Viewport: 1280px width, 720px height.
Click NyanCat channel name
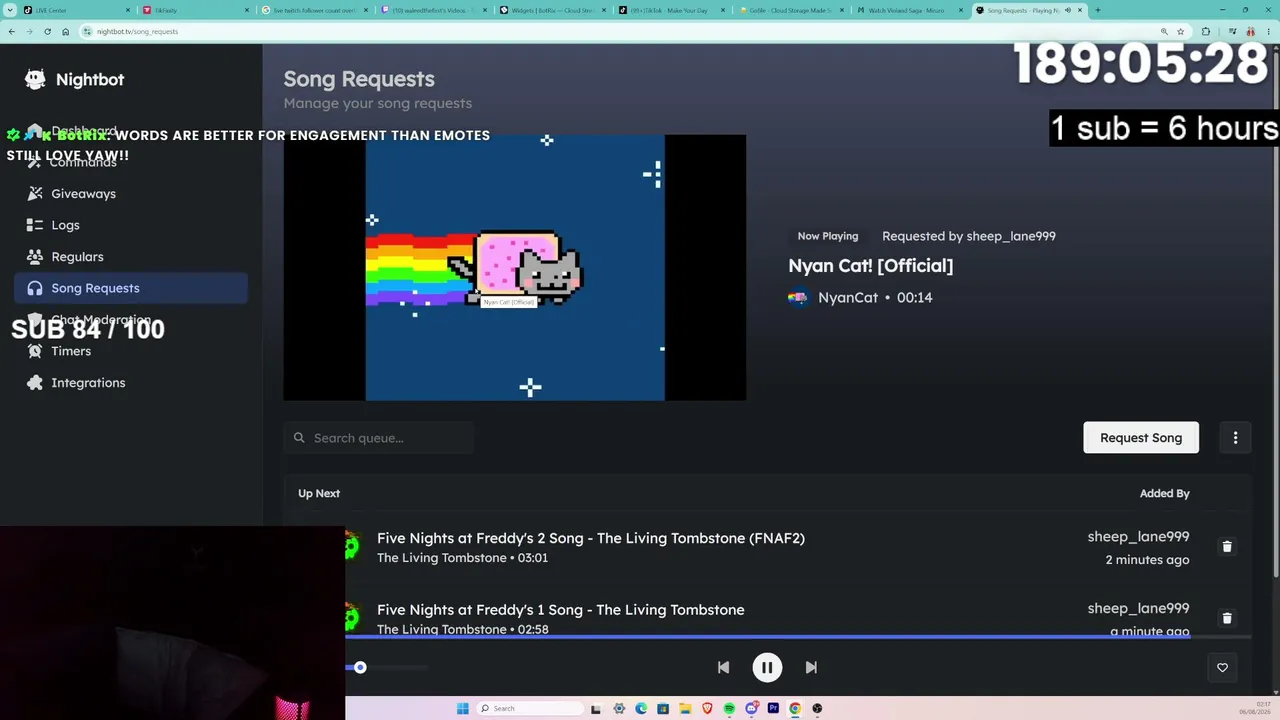coord(848,298)
